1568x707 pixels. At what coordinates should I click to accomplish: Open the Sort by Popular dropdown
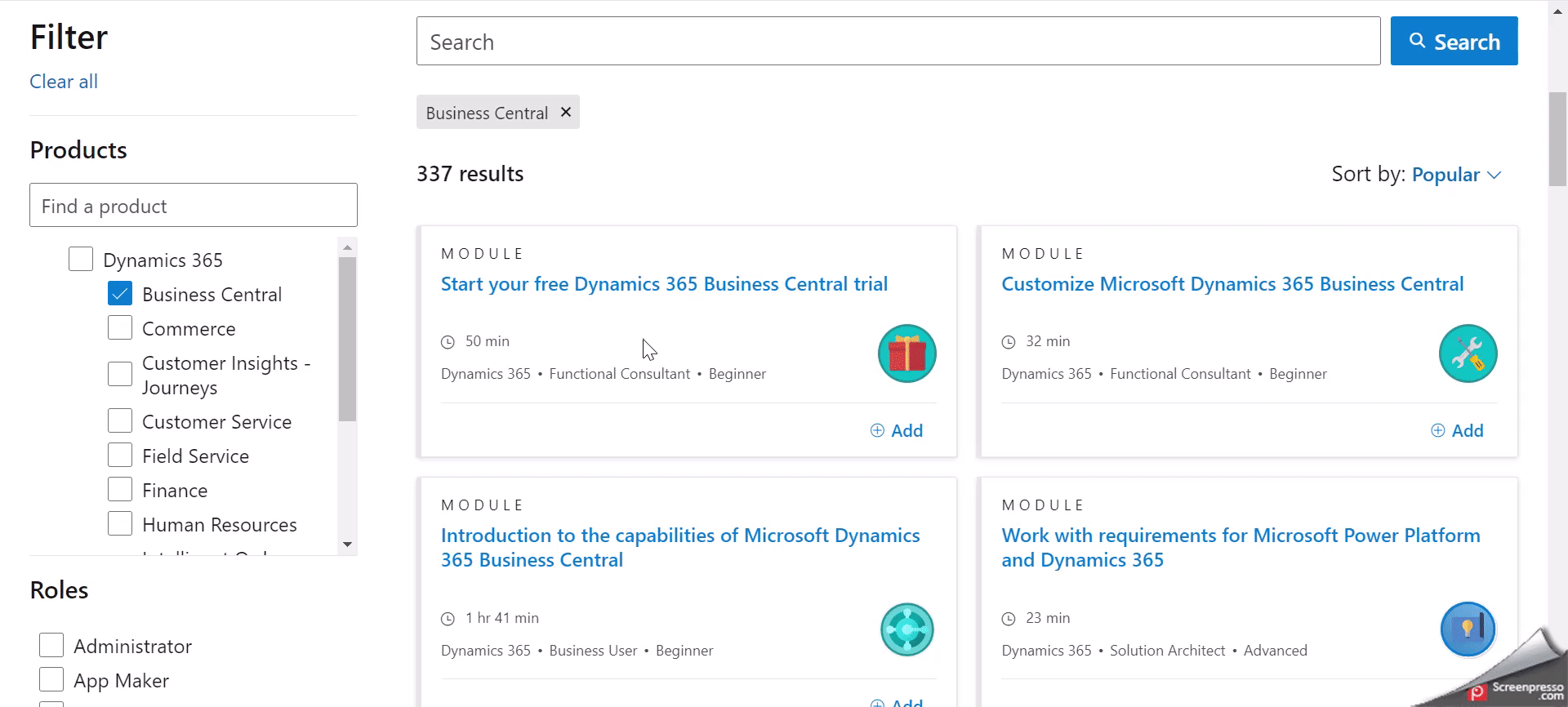coord(1456,175)
